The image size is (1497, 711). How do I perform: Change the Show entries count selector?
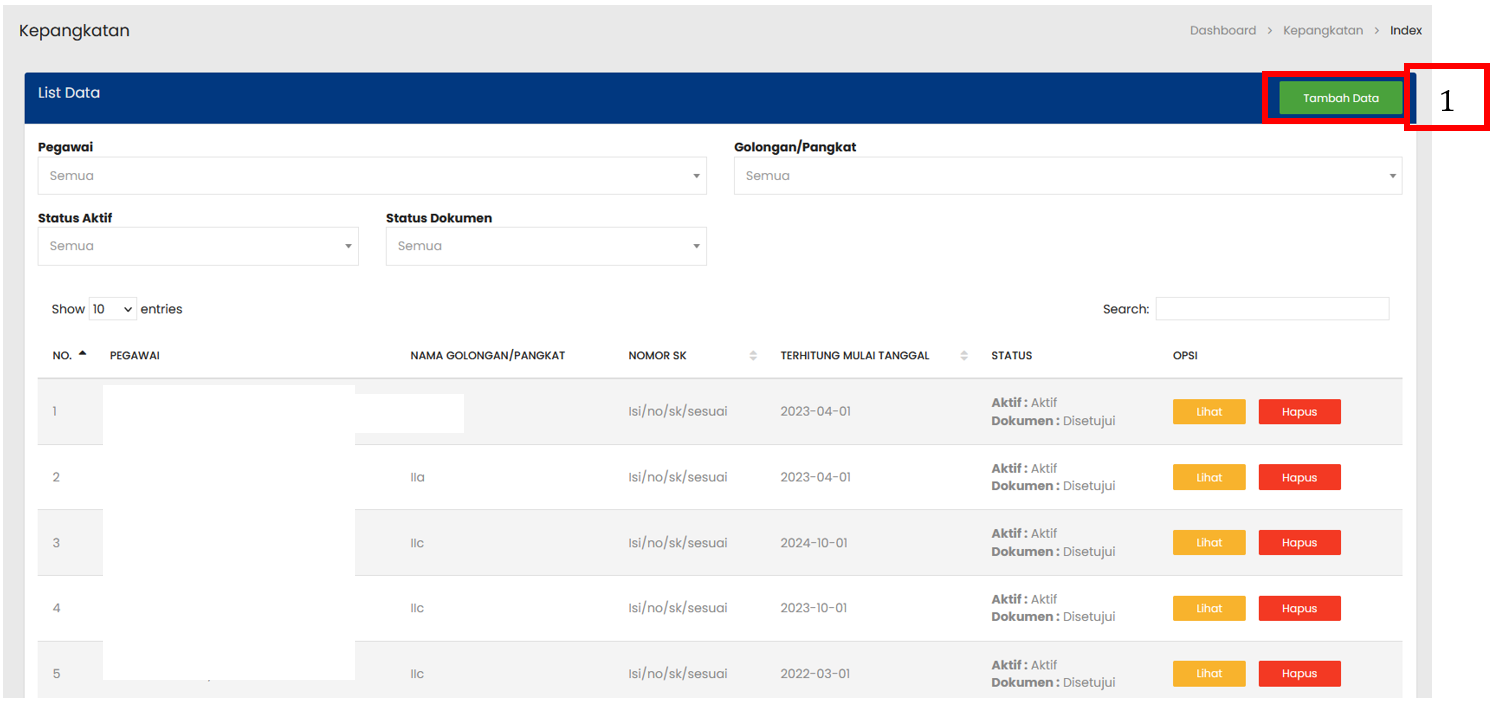[112, 309]
